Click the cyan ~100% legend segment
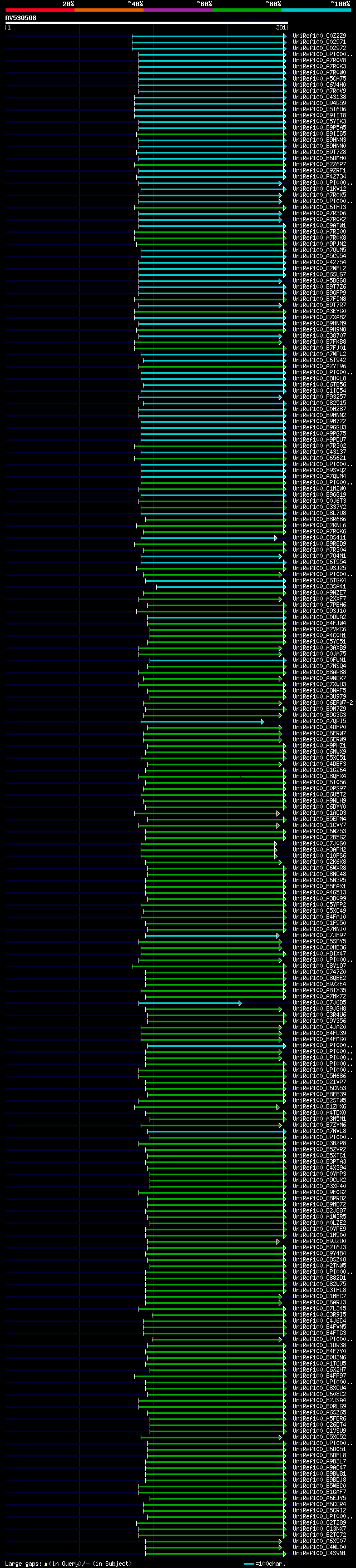Screen dimensions: 356x1568 pyautogui.click(x=316, y=10)
